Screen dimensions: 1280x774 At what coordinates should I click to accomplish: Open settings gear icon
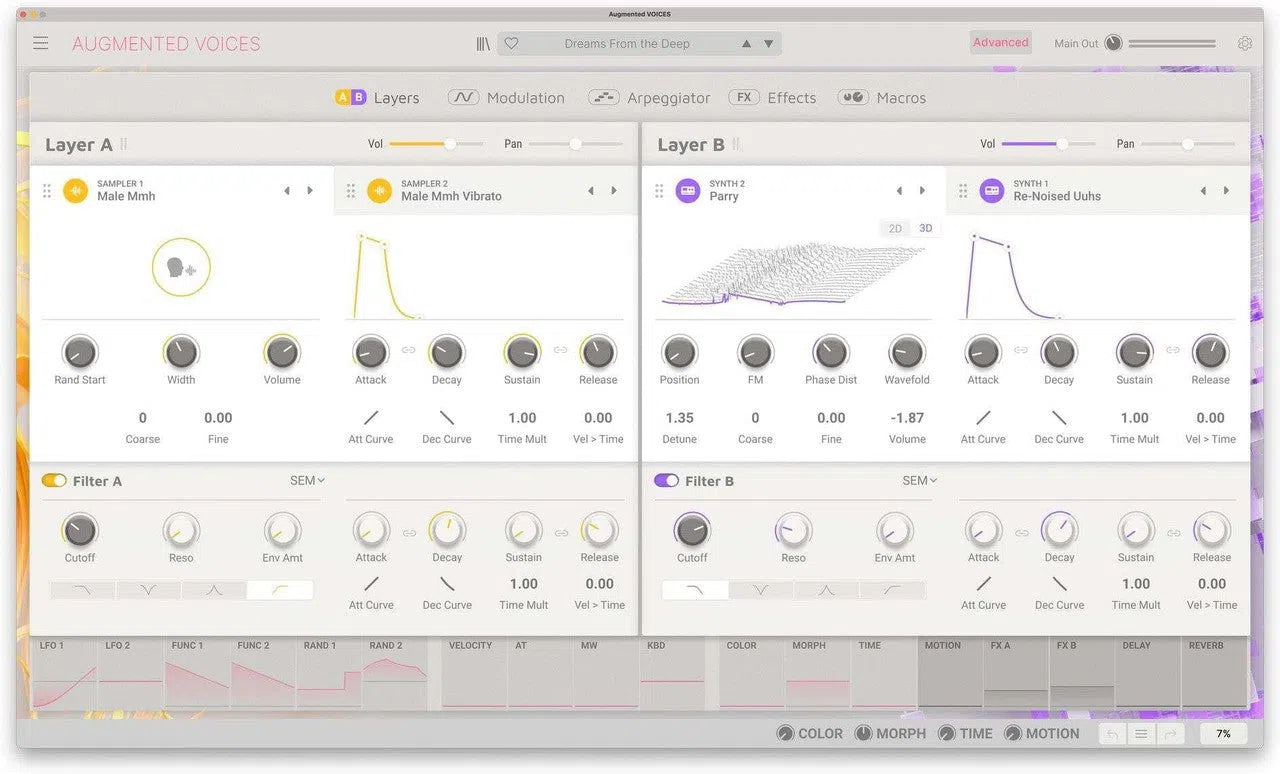(1245, 43)
